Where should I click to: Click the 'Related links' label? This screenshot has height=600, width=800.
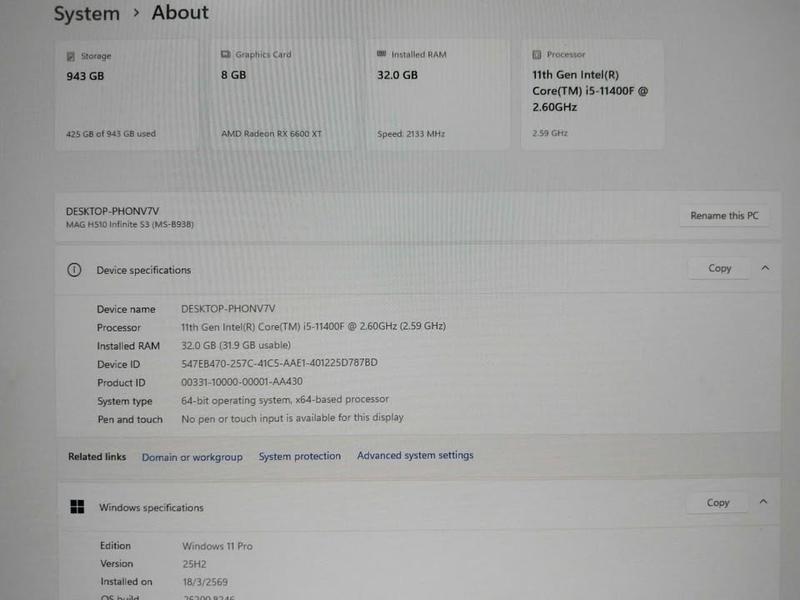click(x=97, y=457)
